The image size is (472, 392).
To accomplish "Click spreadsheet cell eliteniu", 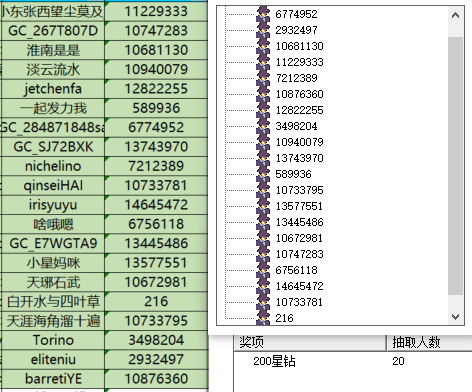I will pos(53,360).
